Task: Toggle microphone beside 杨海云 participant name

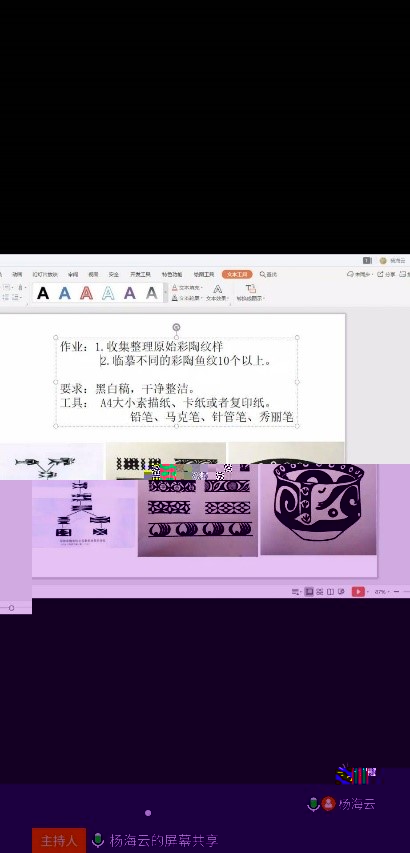Action: pos(313,804)
